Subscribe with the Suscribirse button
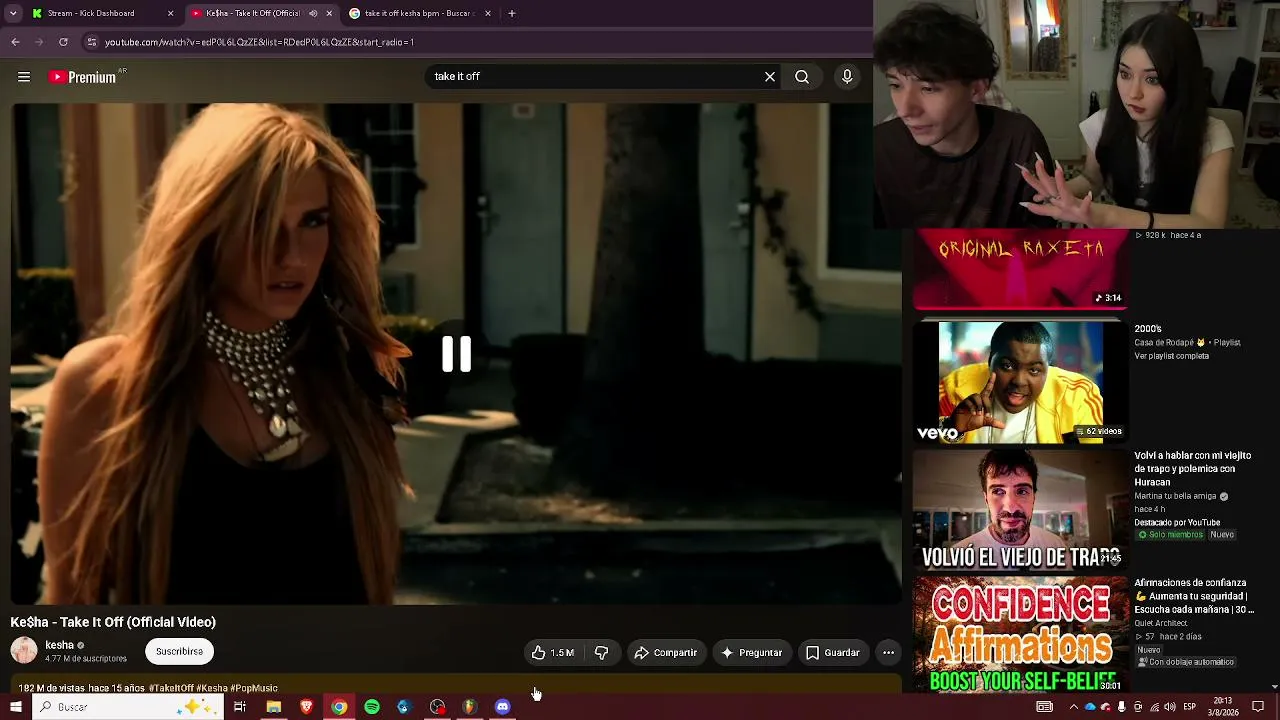The image size is (1280, 720). [x=179, y=652]
